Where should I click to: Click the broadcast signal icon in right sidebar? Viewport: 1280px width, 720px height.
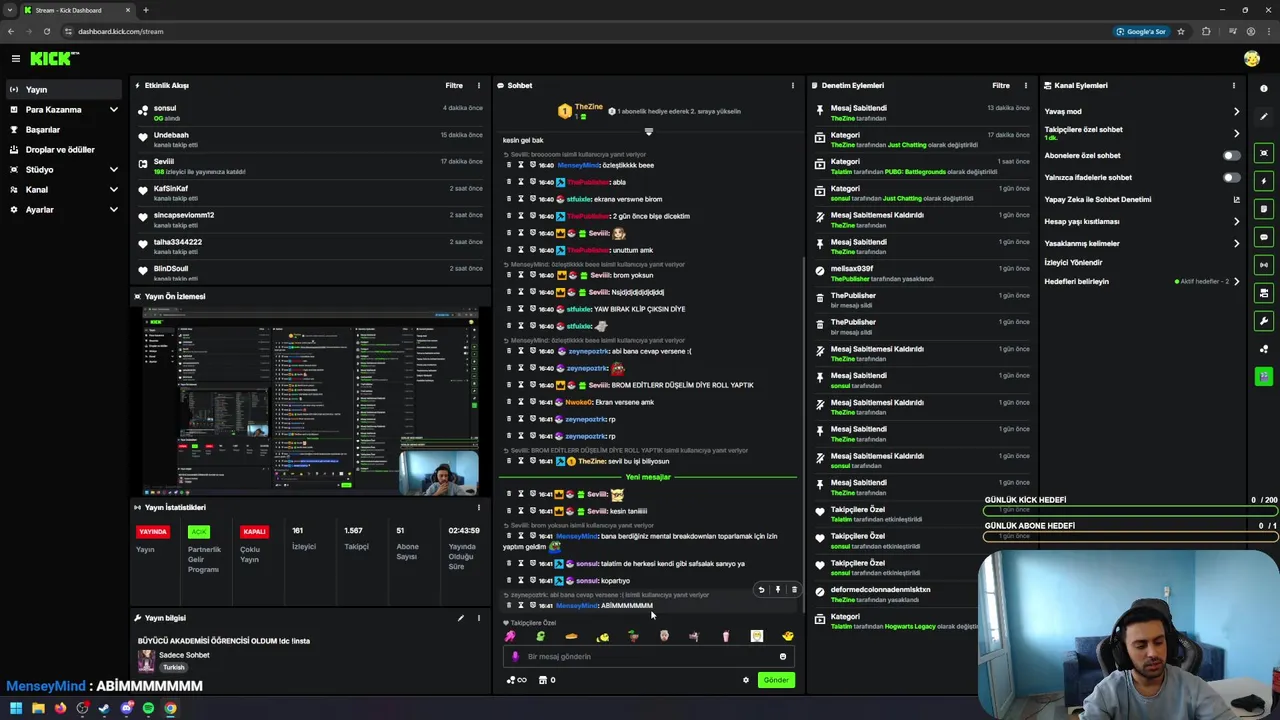(1264, 265)
